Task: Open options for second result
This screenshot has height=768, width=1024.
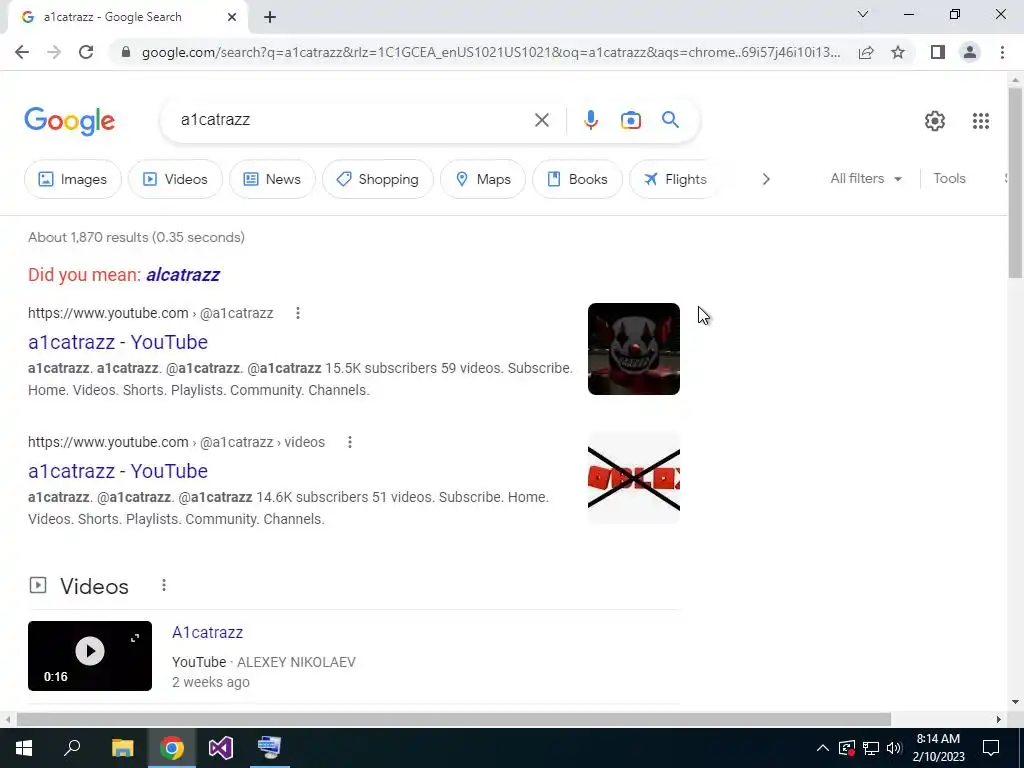Action: [x=349, y=442]
